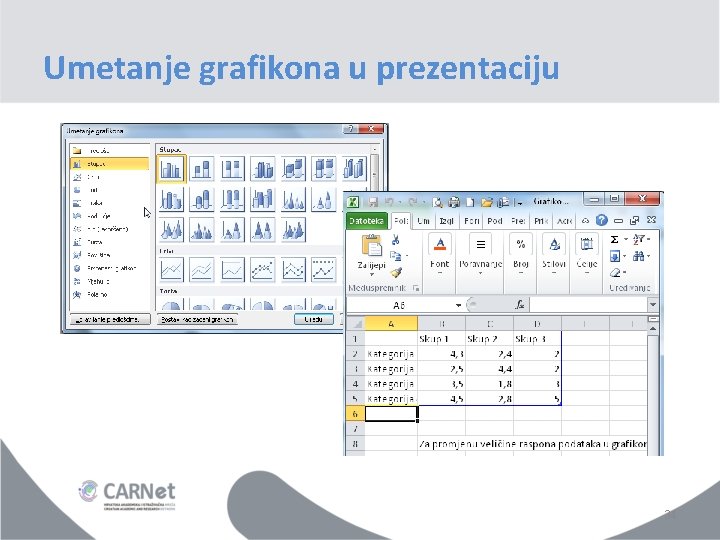Choose the line with markers chart icon
Screen dimensions: 720x540
263,270
